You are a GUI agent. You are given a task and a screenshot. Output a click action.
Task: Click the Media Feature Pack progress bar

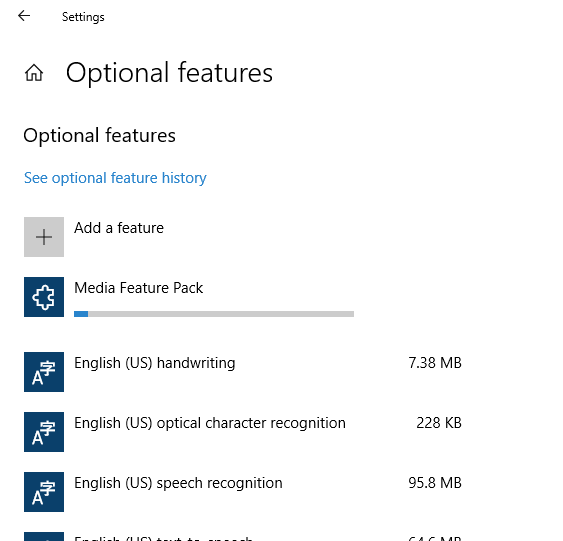click(214, 314)
